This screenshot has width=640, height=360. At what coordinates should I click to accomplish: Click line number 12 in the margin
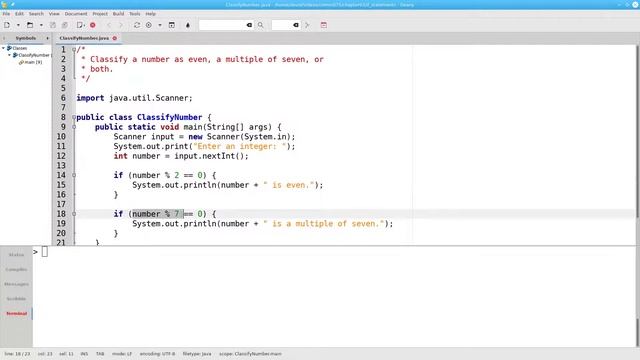click(61, 156)
